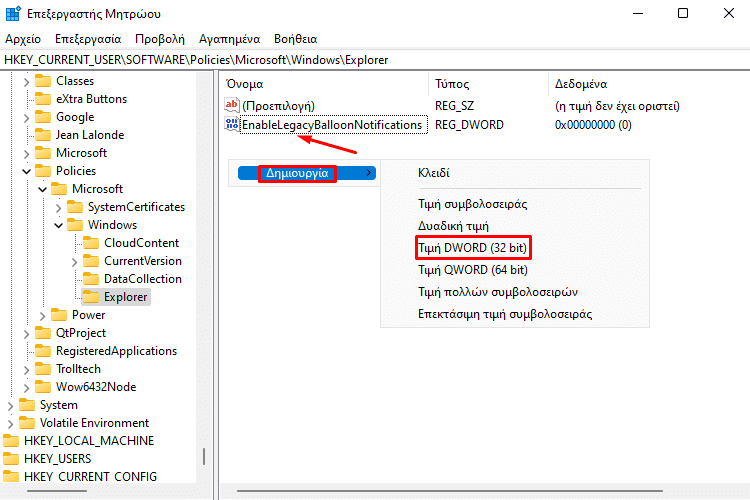This screenshot has width=750, height=500.
Task: Click the Jean Lalonde folder icon
Action: click(43, 135)
